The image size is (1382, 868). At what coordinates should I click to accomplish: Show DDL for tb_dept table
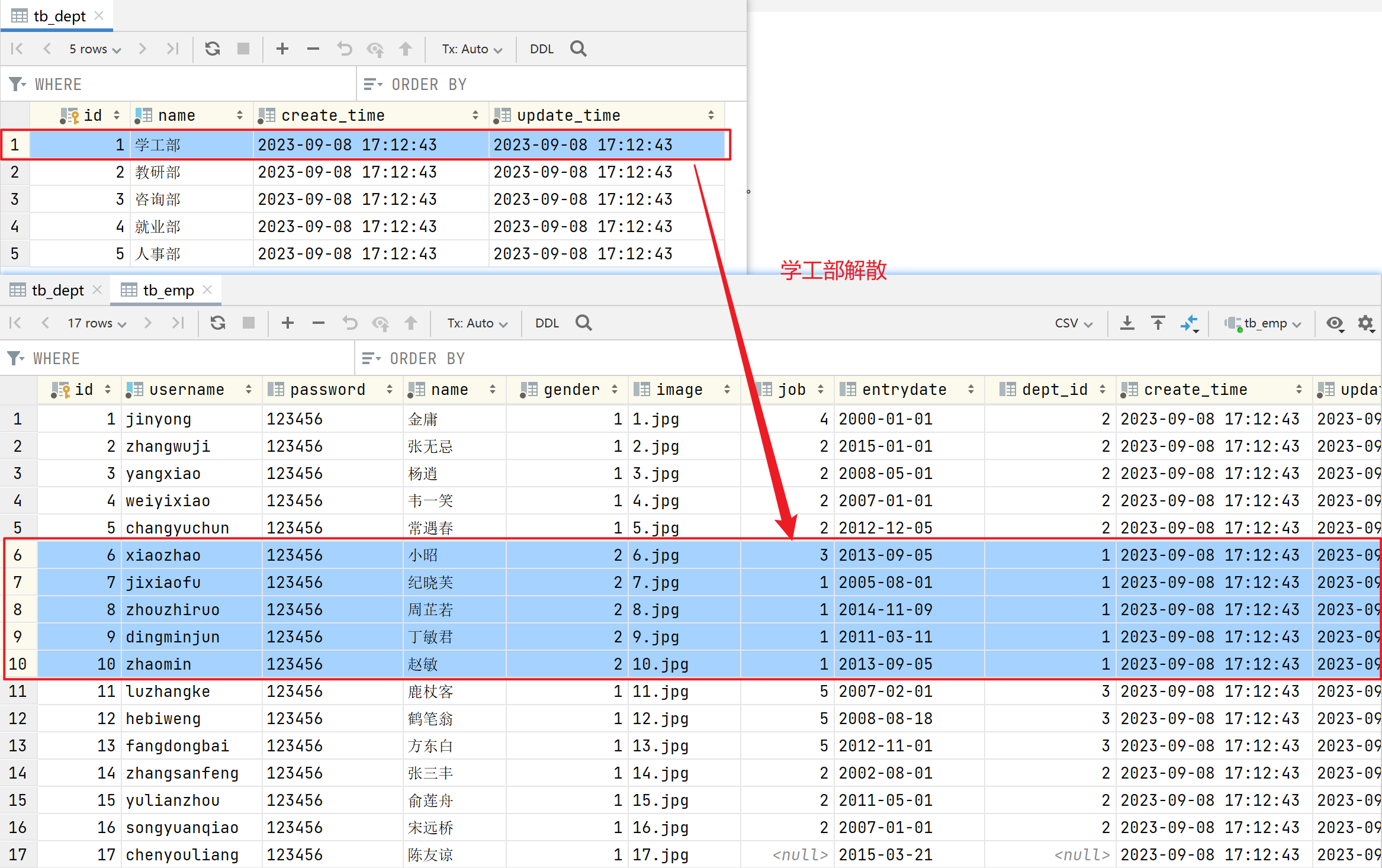pos(542,49)
